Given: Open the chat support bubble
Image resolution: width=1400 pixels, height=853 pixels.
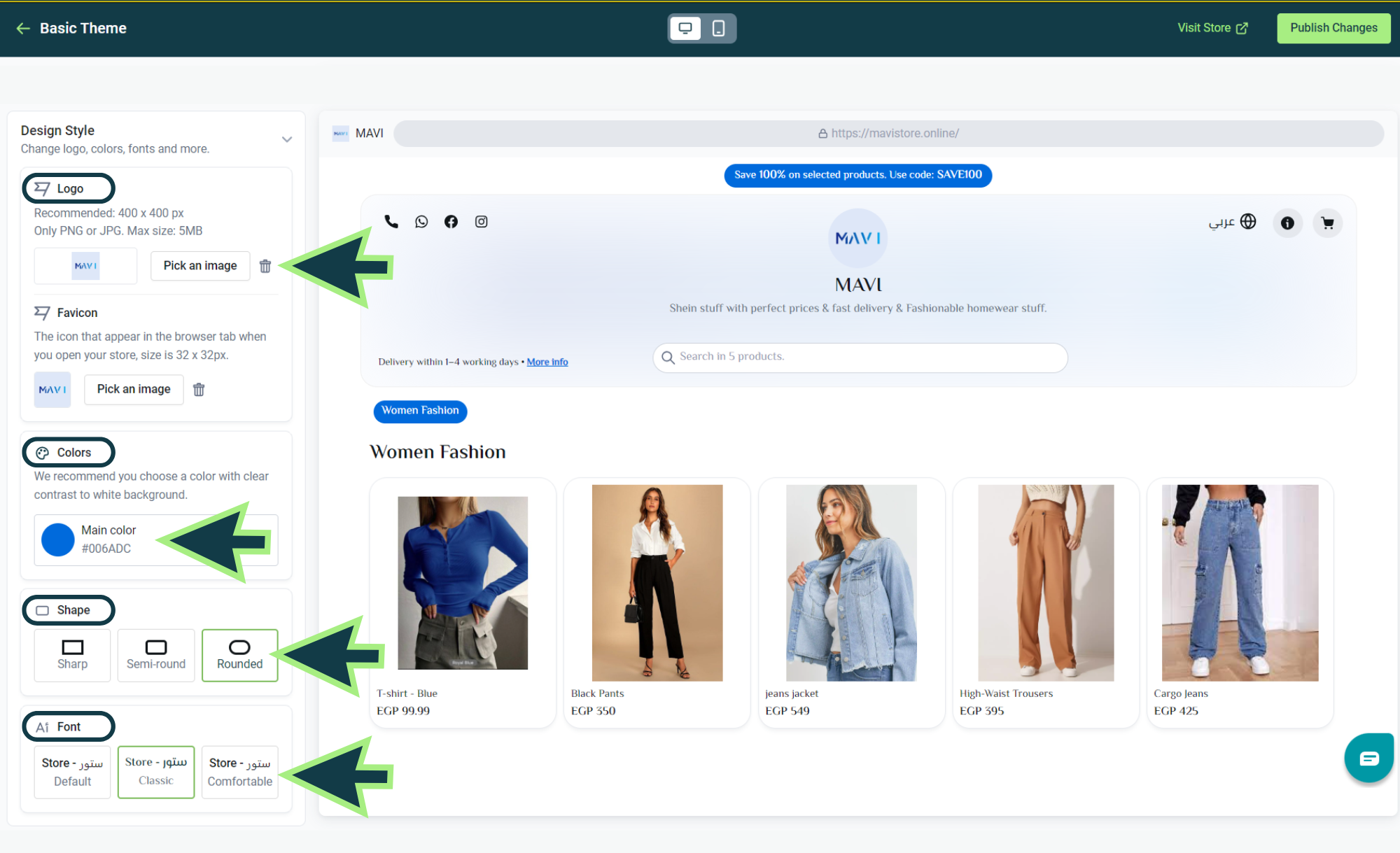Looking at the screenshot, I should click(x=1368, y=759).
